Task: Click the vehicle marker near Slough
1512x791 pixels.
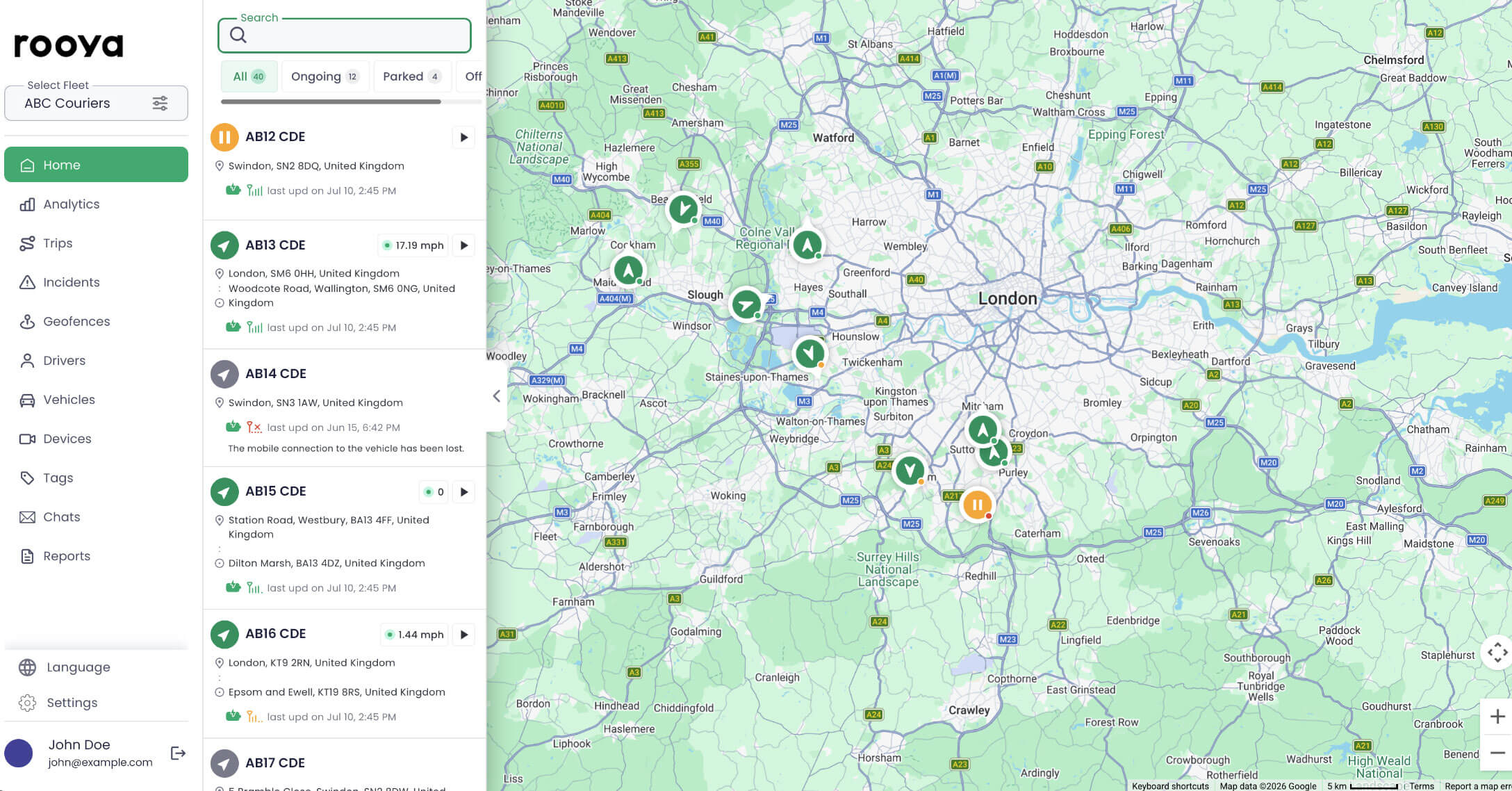Action: coord(746,304)
